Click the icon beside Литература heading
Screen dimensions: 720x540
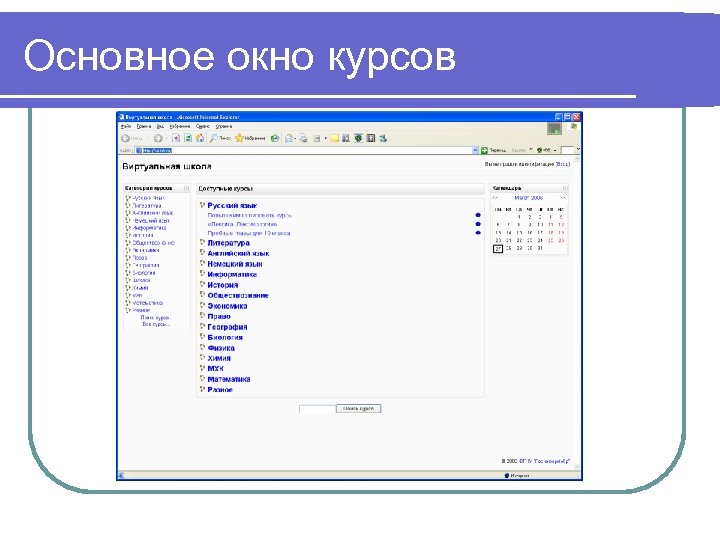point(202,242)
